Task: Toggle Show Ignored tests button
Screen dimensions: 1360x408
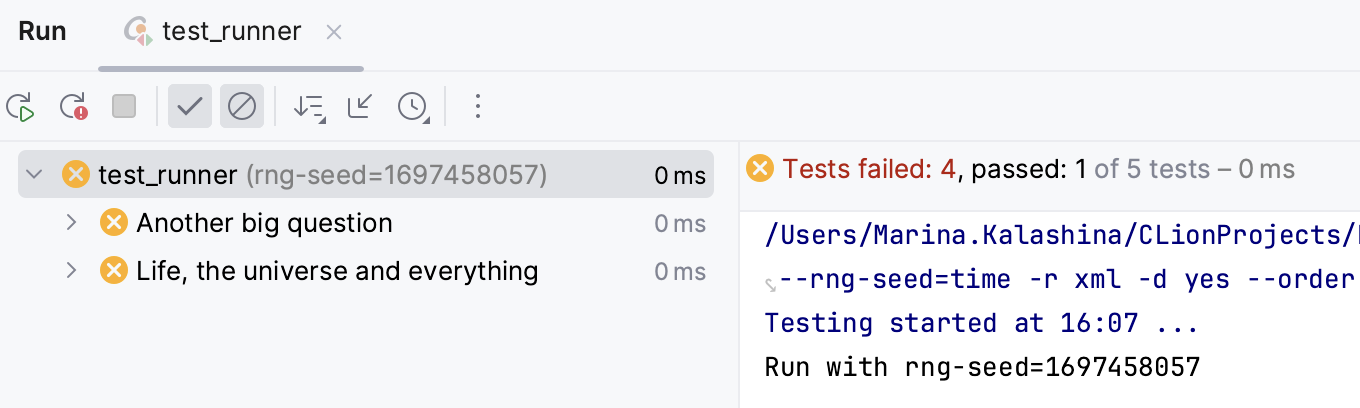Action: pyautogui.click(x=242, y=106)
